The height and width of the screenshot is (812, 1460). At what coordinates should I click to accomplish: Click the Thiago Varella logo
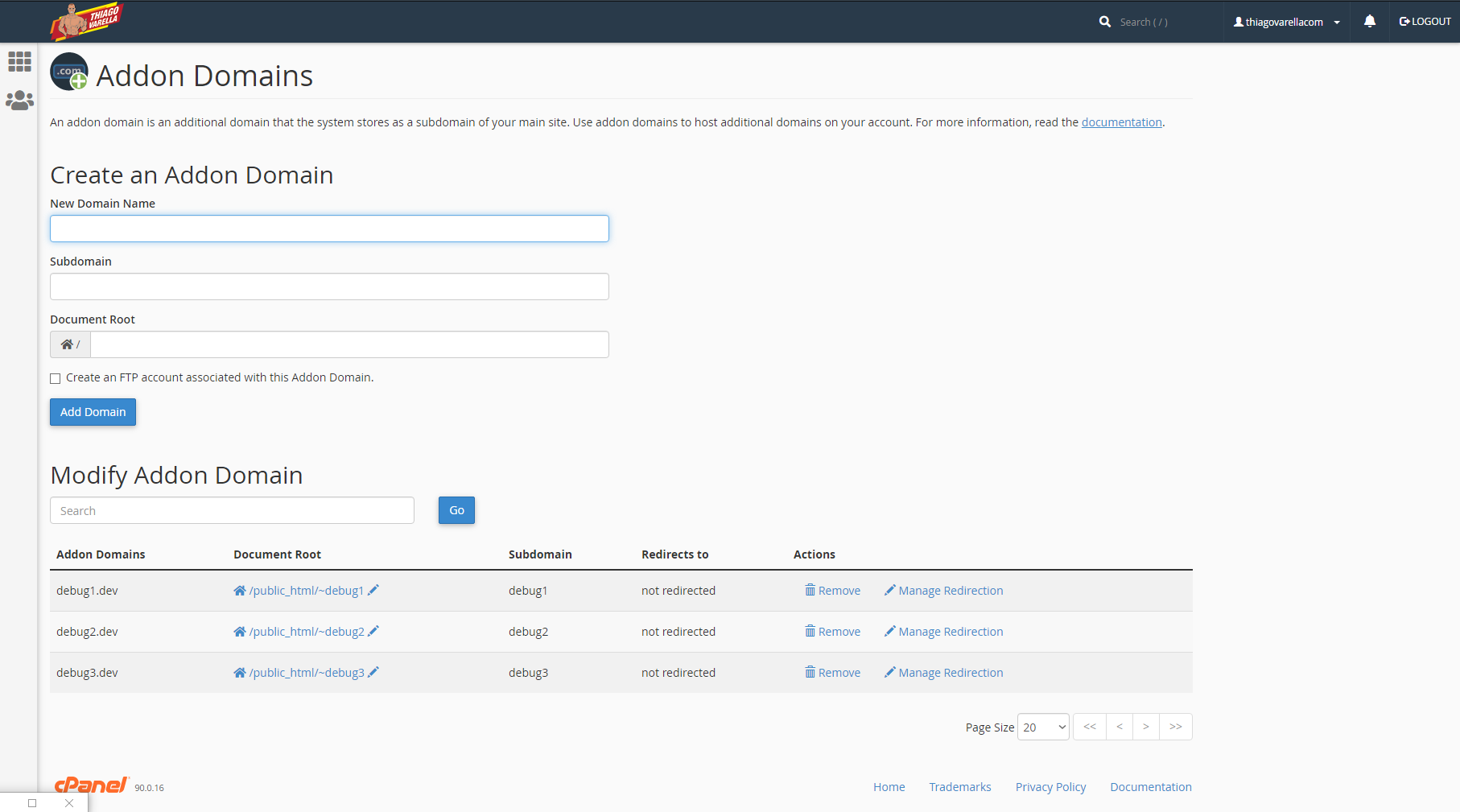(85, 22)
